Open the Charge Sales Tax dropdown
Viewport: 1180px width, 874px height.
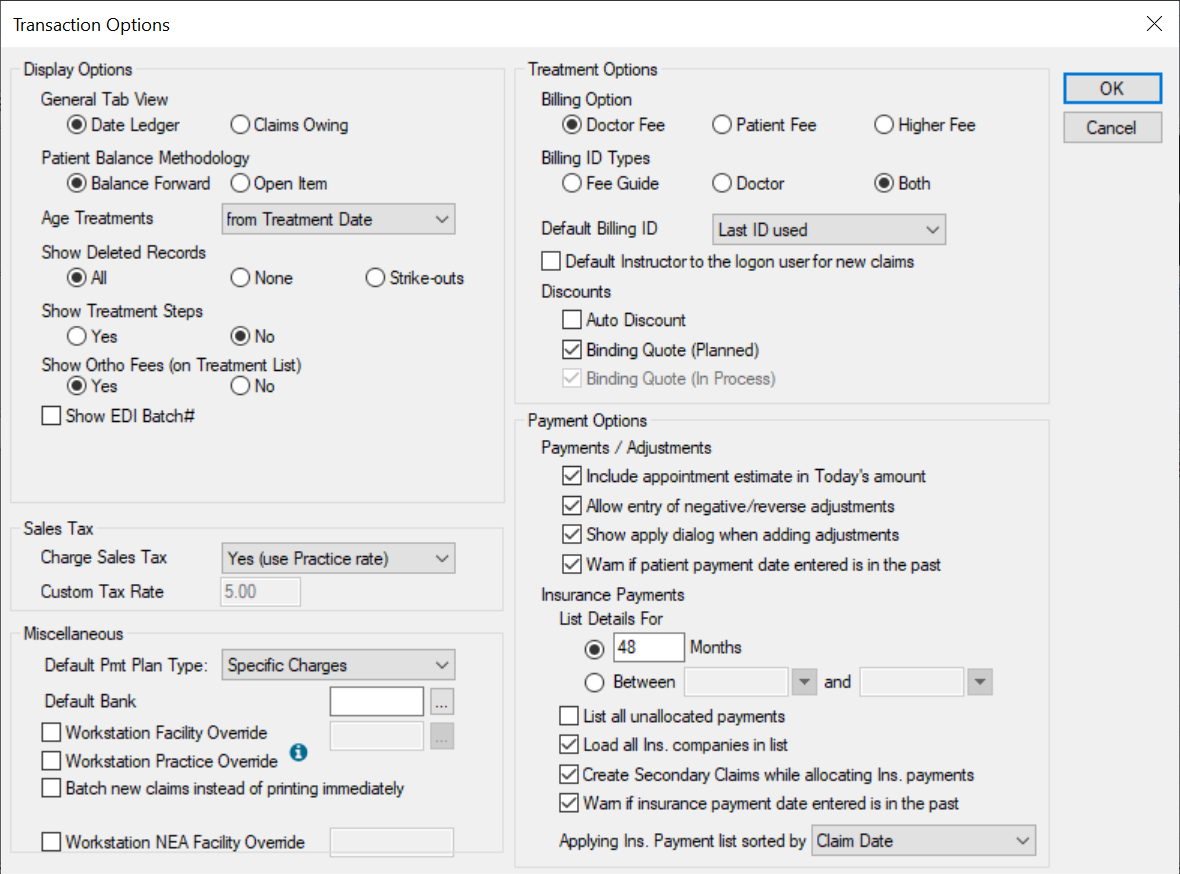(338, 559)
